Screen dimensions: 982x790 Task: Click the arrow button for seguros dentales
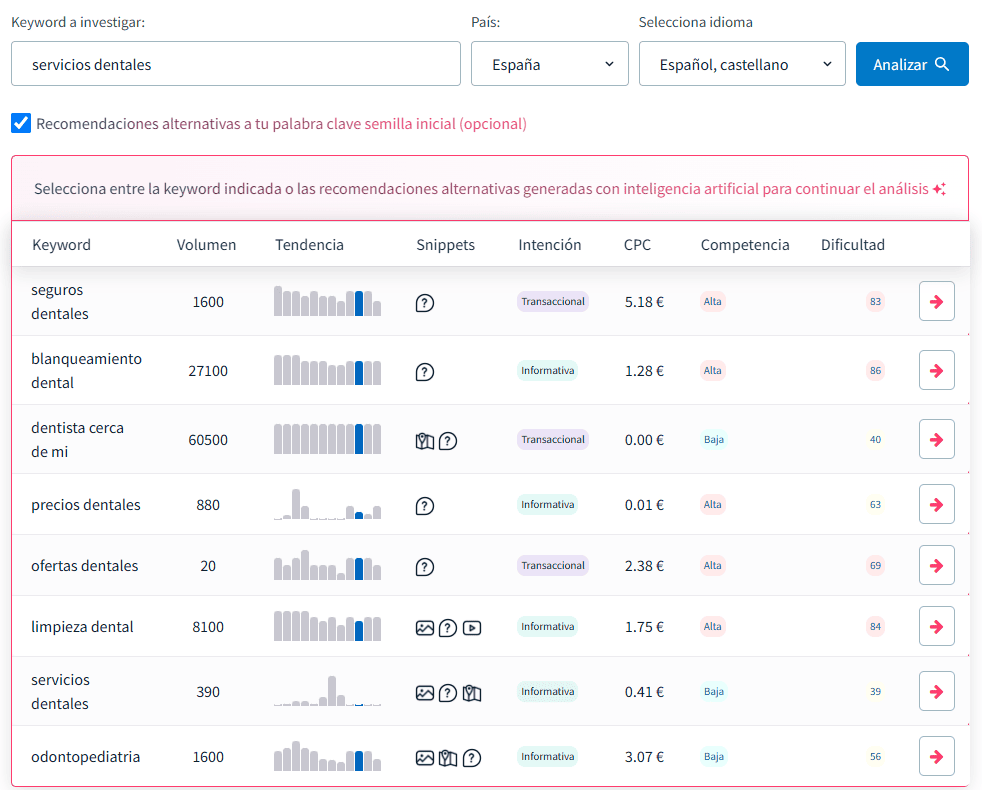click(936, 302)
